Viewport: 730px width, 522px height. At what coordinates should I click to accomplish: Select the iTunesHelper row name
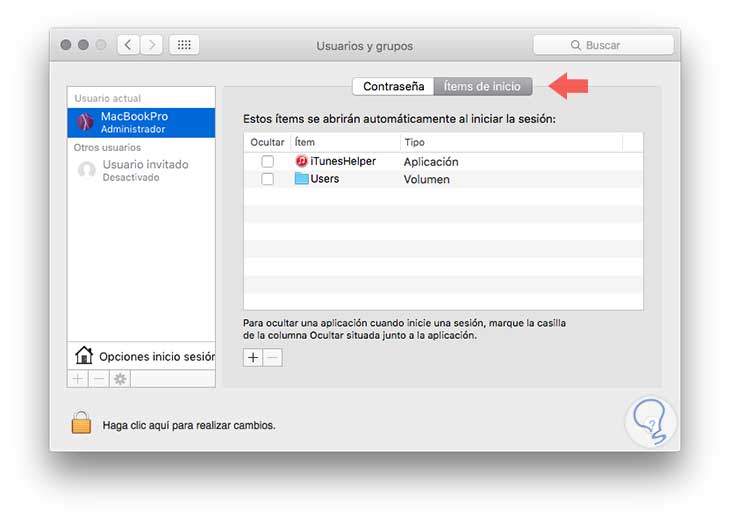(x=343, y=161)
